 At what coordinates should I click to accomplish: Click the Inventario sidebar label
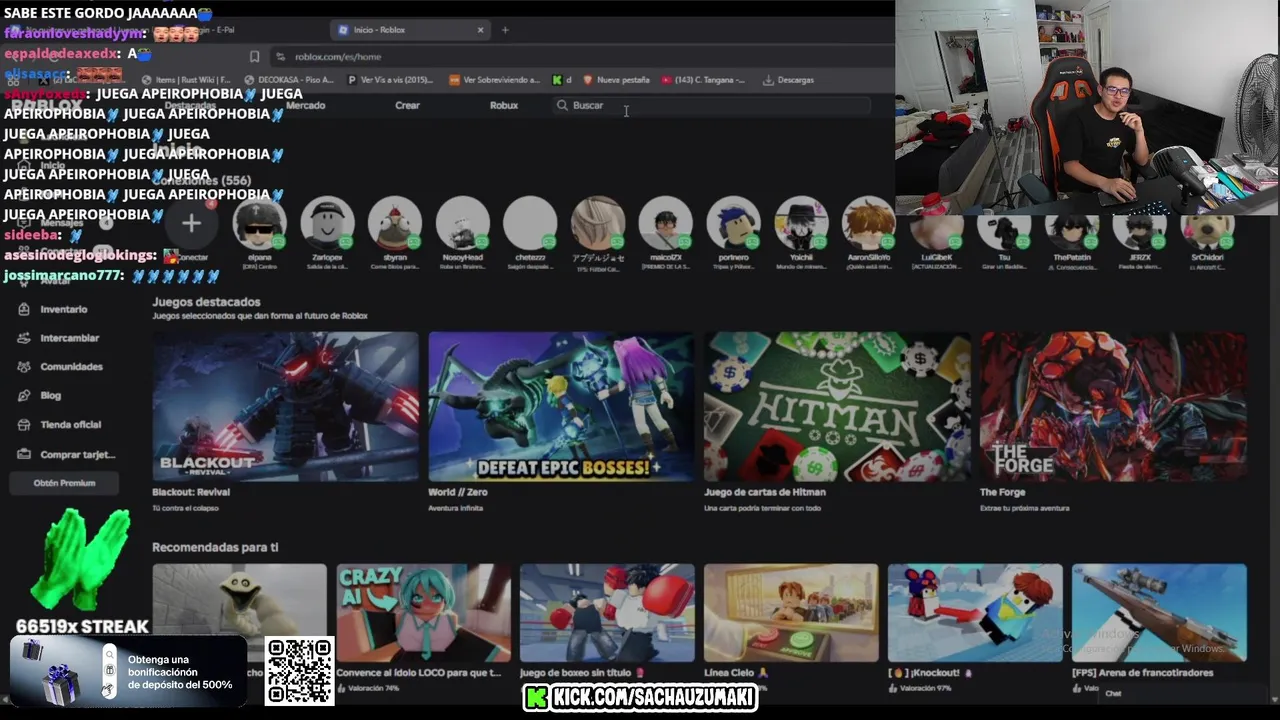point(64,309)
